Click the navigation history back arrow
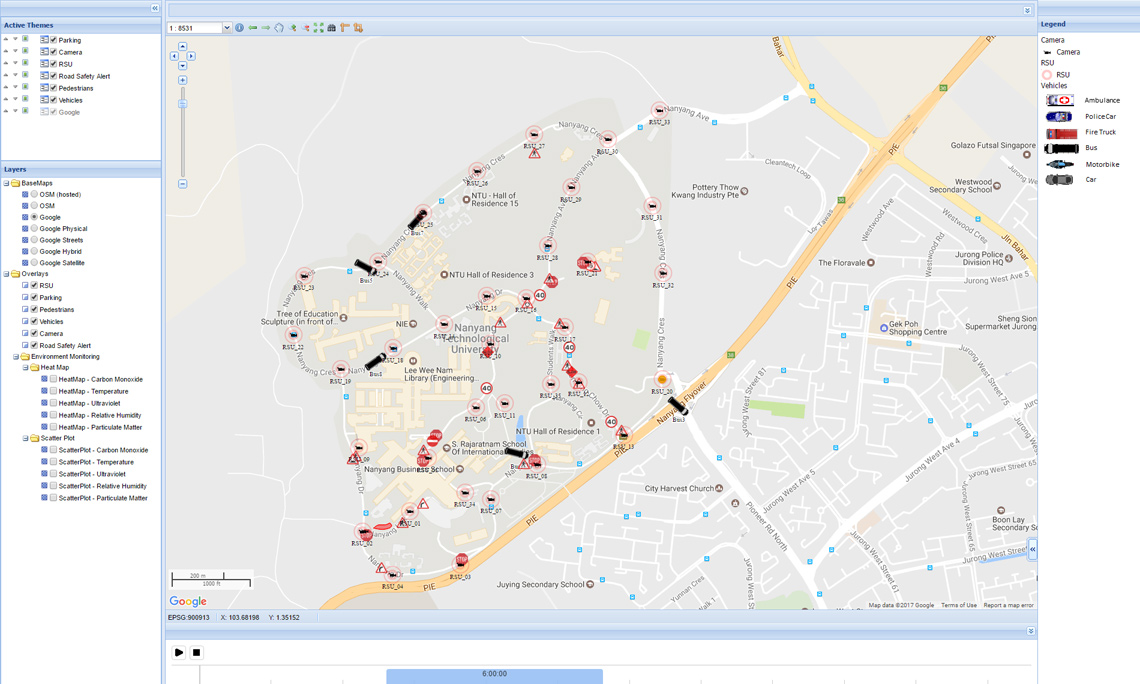1140x684 pixels. (x=252, y=29)
